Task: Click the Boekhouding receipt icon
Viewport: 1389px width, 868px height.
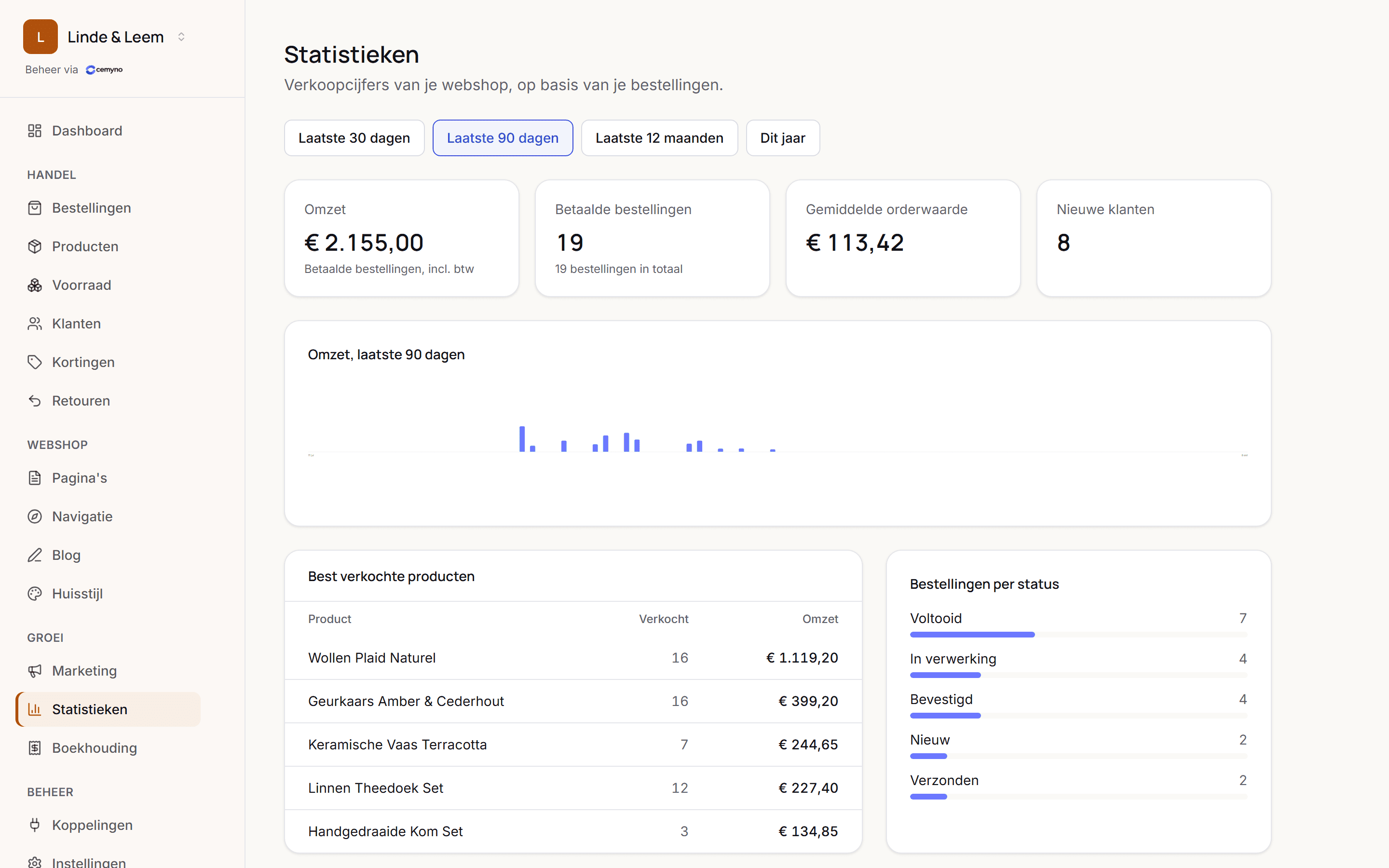Action: click(x=34, y=748)
